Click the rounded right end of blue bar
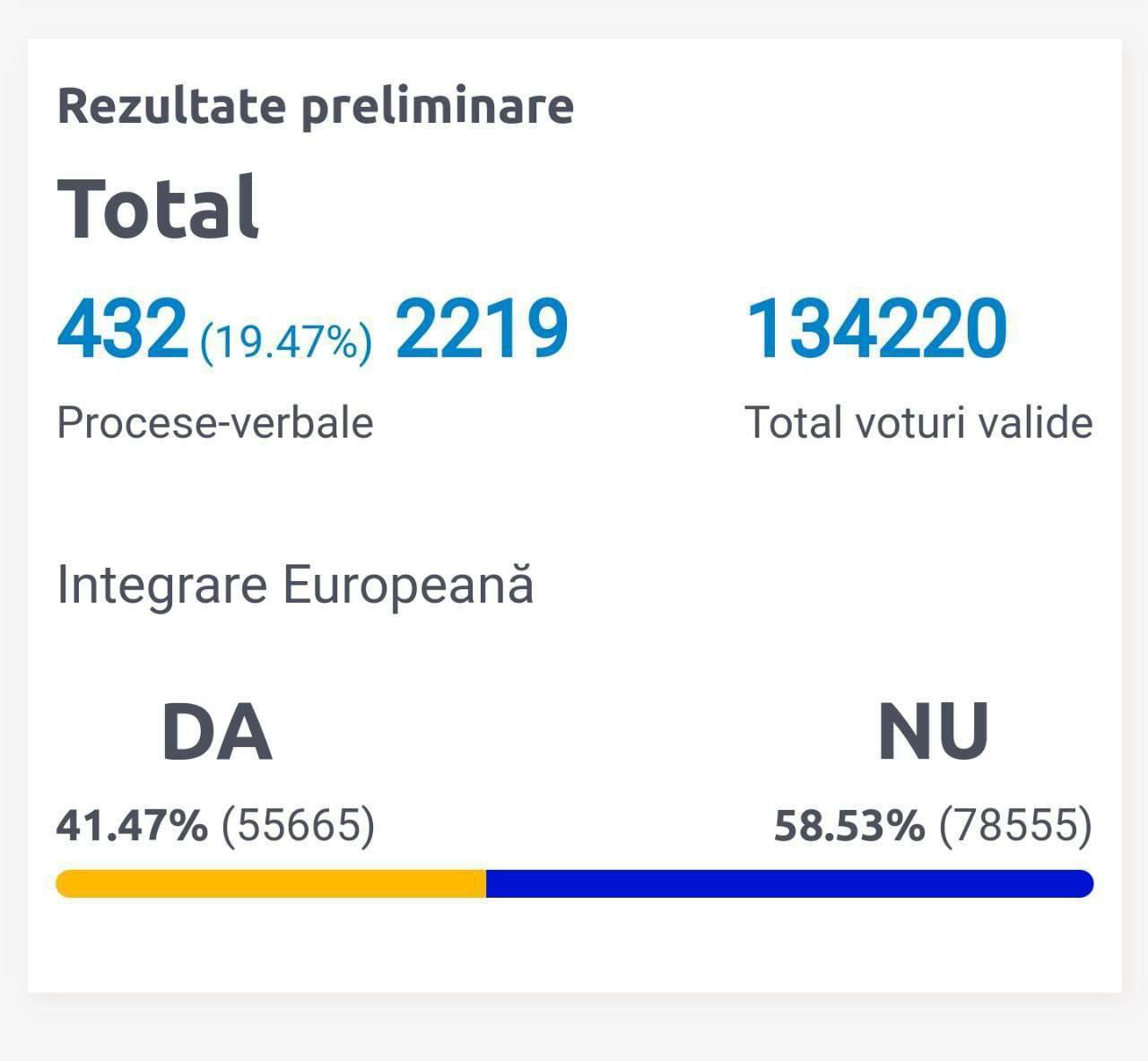1148x1061 pixels. (1085, 883)
